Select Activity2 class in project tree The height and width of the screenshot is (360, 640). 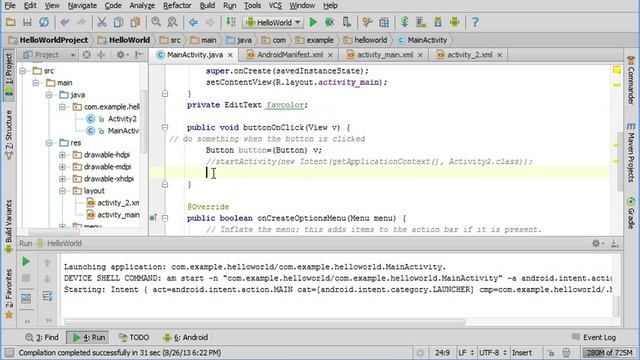coord(122,119)
